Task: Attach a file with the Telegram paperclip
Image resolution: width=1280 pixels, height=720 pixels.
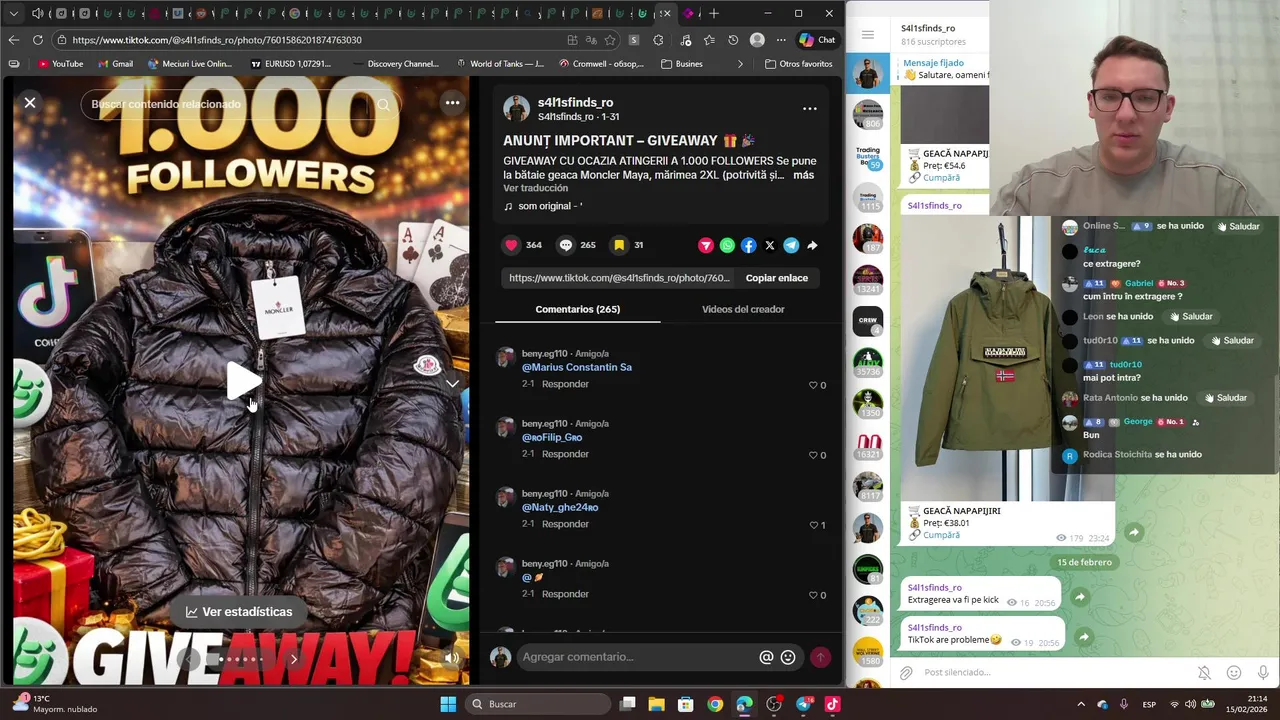Action: click(906, 673)
